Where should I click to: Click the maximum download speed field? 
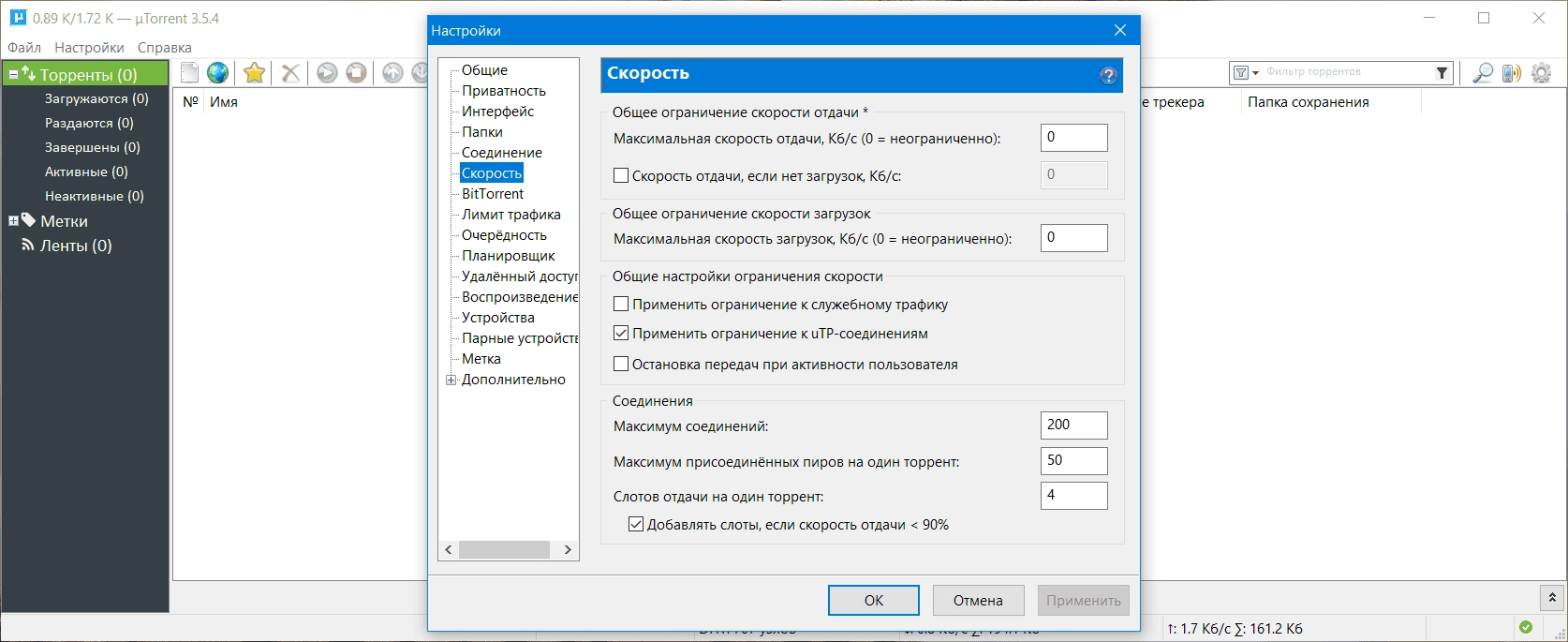click(x=1074, y=237)
